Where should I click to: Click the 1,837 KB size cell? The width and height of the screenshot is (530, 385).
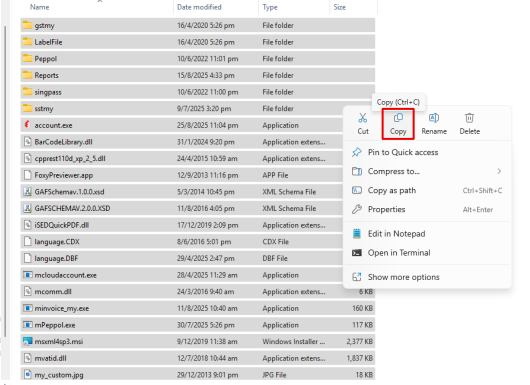click(360, 358)
